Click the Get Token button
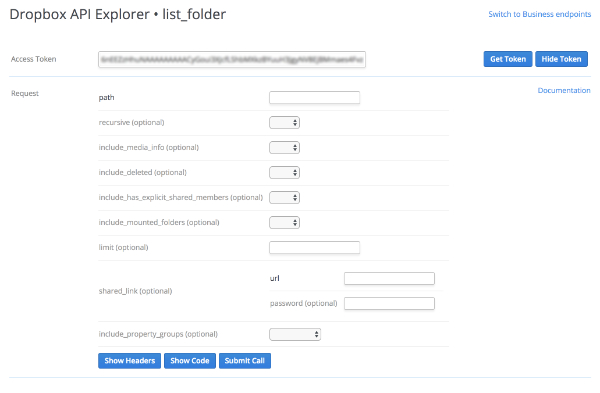The image size is (600, 393). click(507, 59)
